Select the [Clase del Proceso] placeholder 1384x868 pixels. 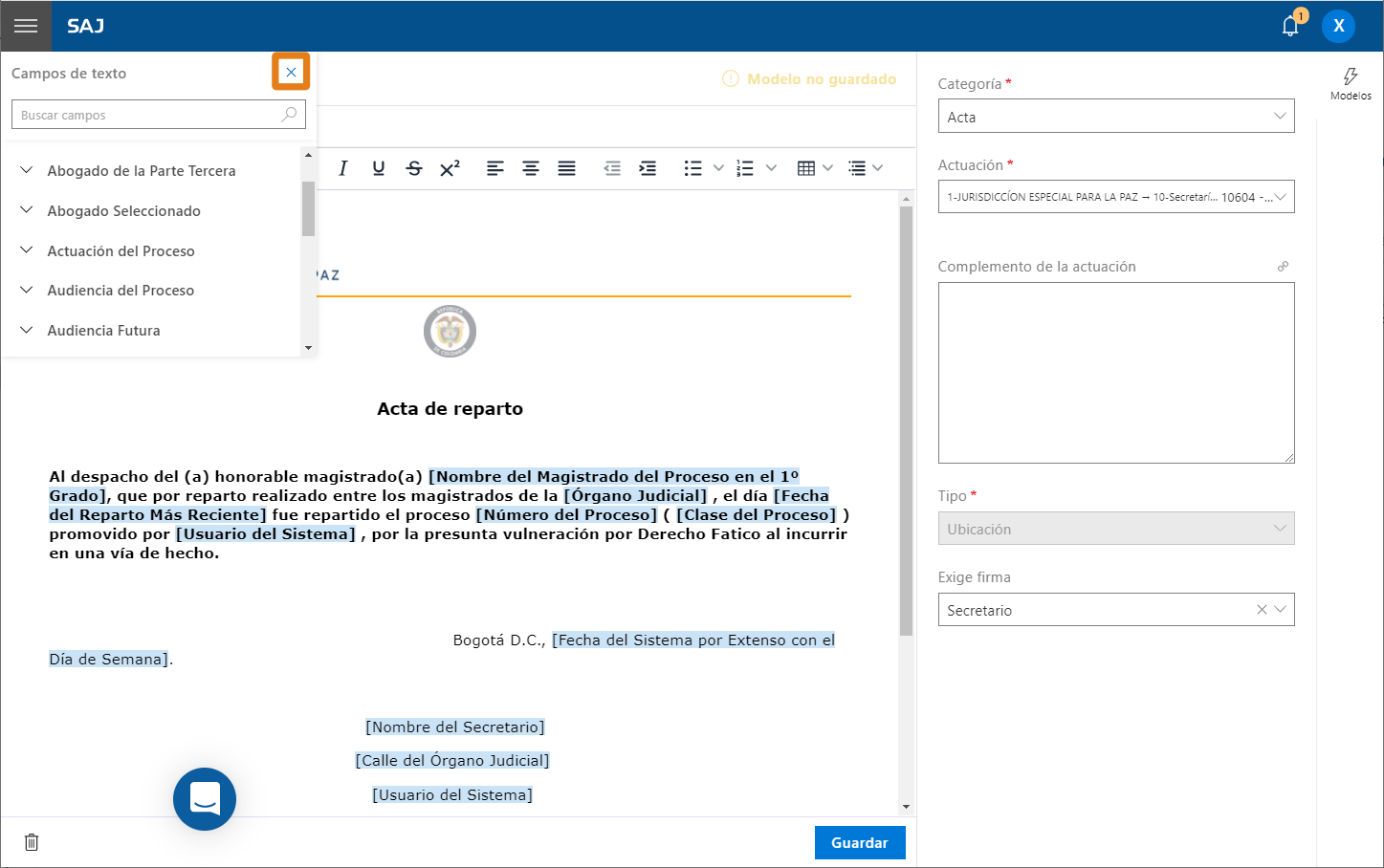pyautogui.click(x=757, y=514)
